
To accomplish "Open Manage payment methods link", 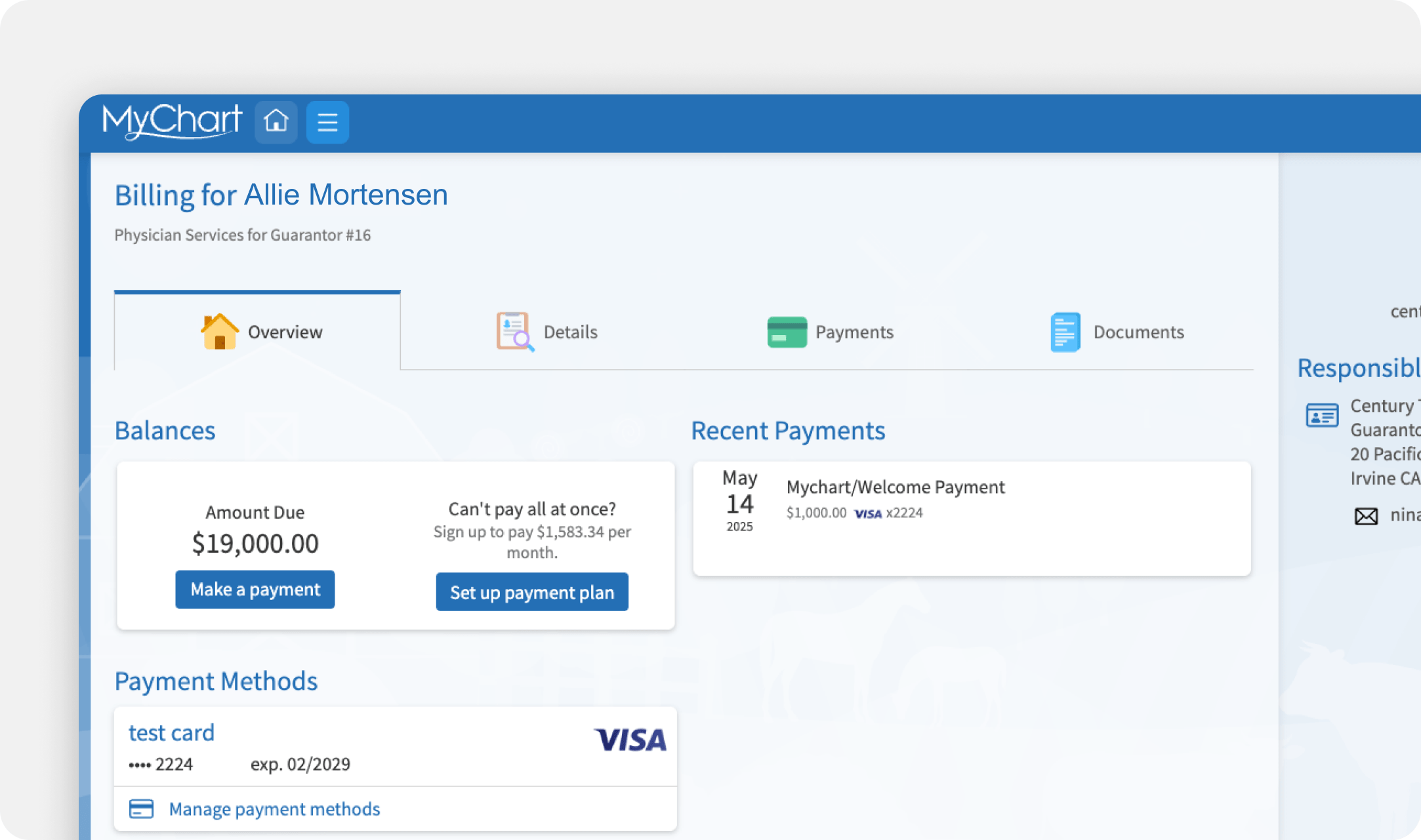I will point(274,809).
